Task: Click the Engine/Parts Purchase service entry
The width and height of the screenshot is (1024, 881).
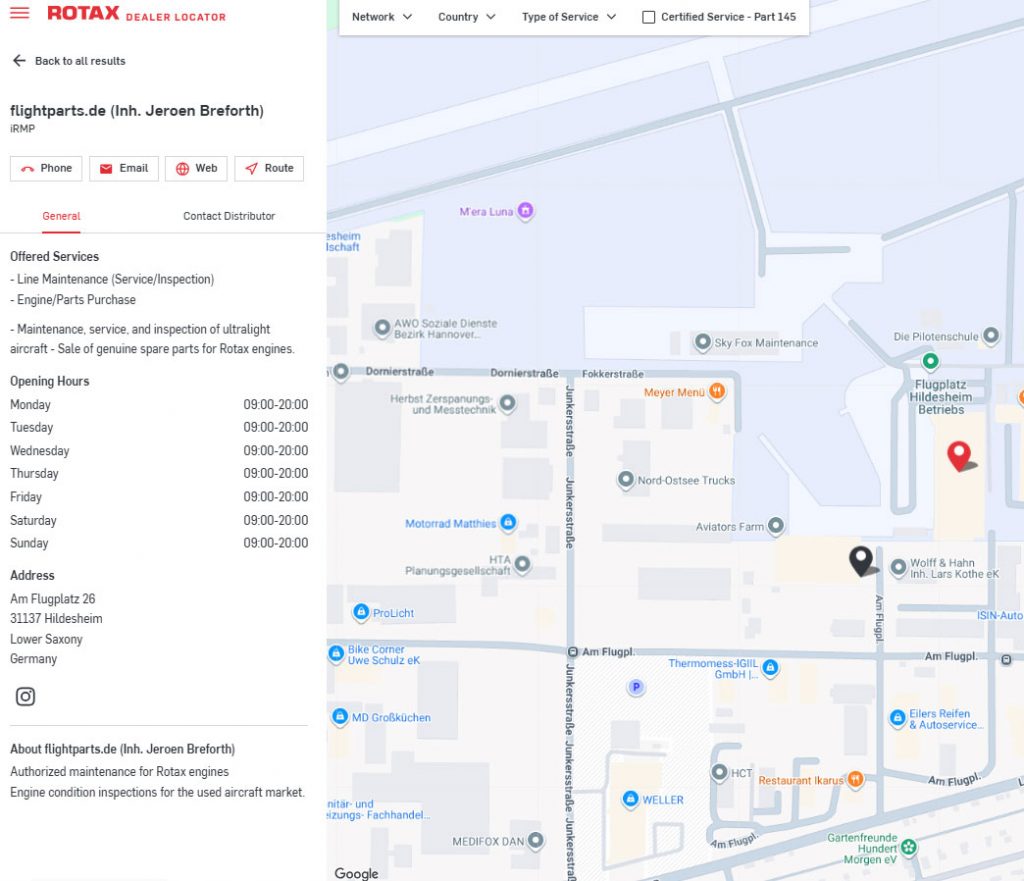Action: click(73, 300)
